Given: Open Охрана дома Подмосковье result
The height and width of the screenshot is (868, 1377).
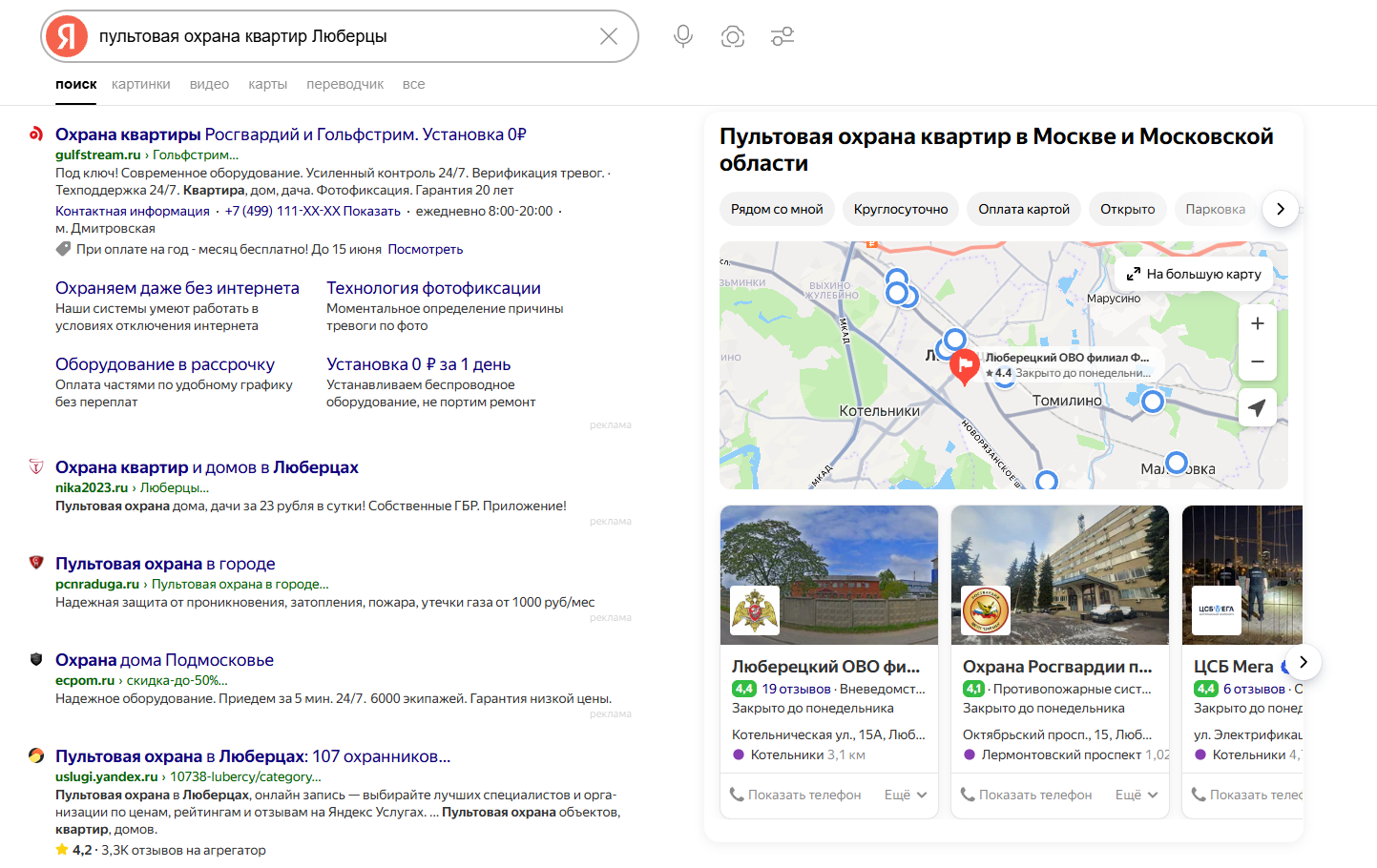Looking at the screenshot, I should coord(164,660).
